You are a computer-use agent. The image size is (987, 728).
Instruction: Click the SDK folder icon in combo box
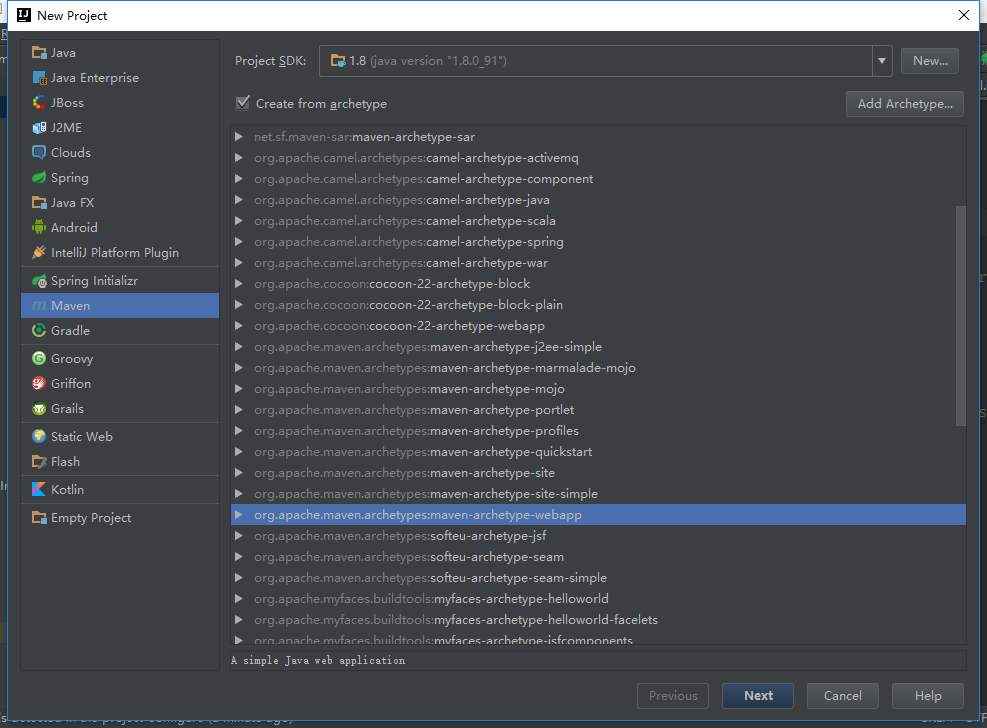338,61
